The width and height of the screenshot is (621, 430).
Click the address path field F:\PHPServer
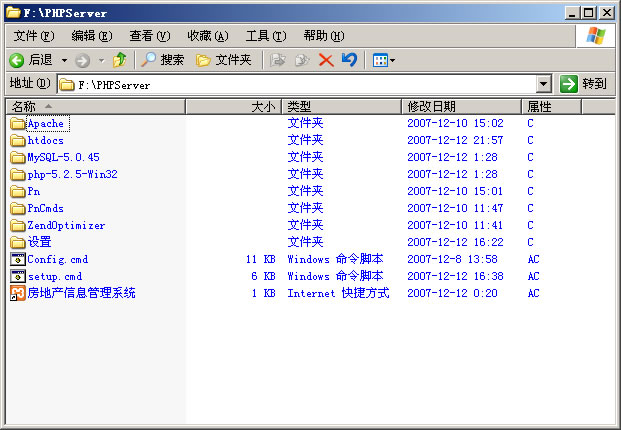[300, 85]
